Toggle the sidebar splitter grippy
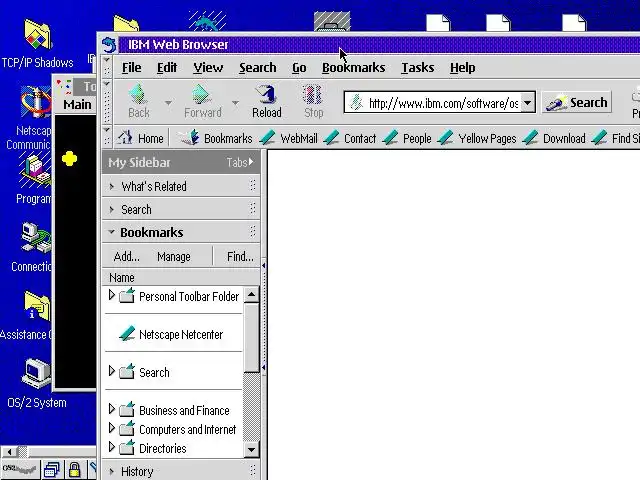Image resolution: width=640 pixels, height=480 pixels. [x=264, y=317]
